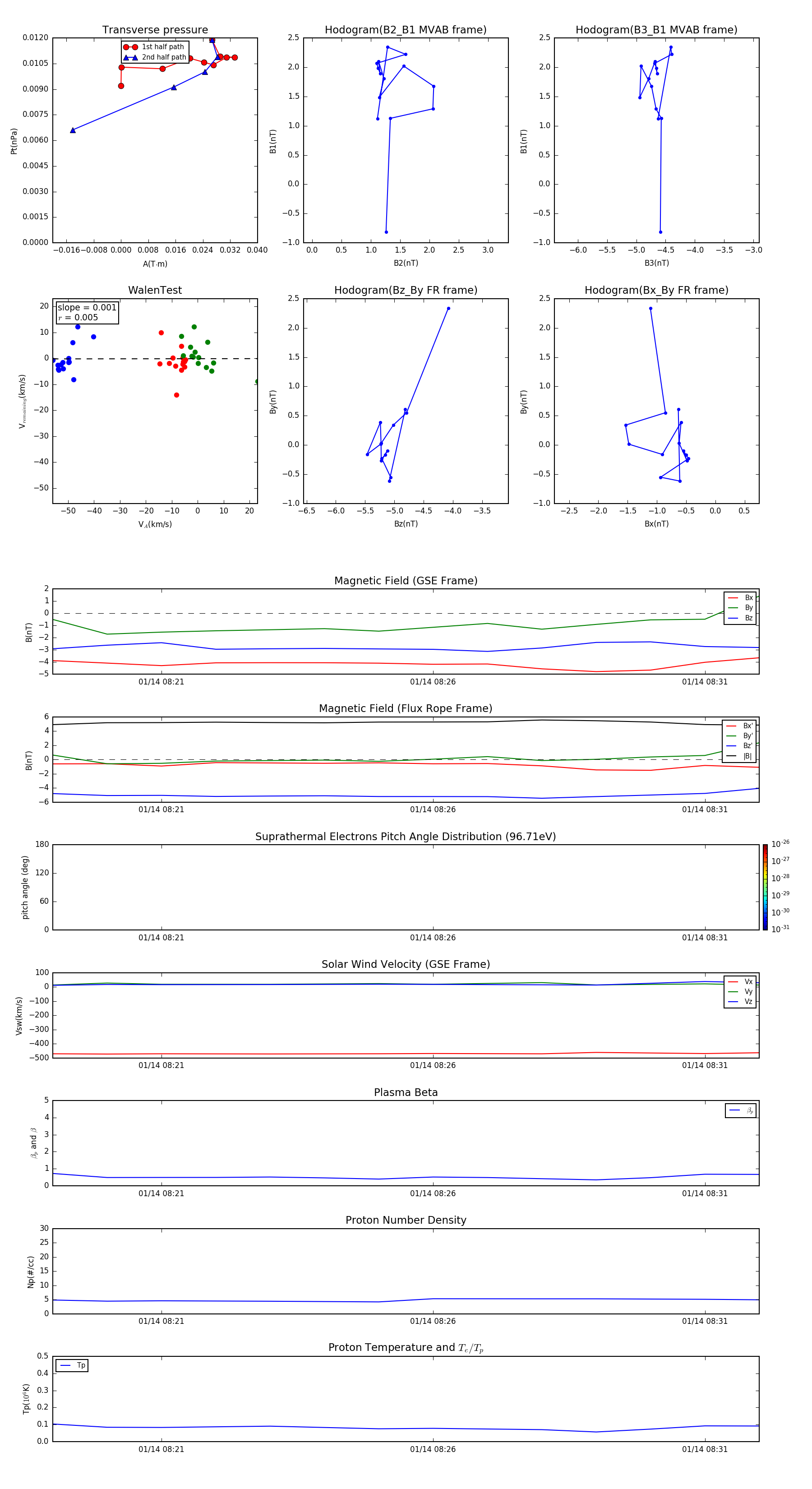
Task: Select the 'Hodogram(B2_B1 MVAB frame)' title
Action: 406,30
